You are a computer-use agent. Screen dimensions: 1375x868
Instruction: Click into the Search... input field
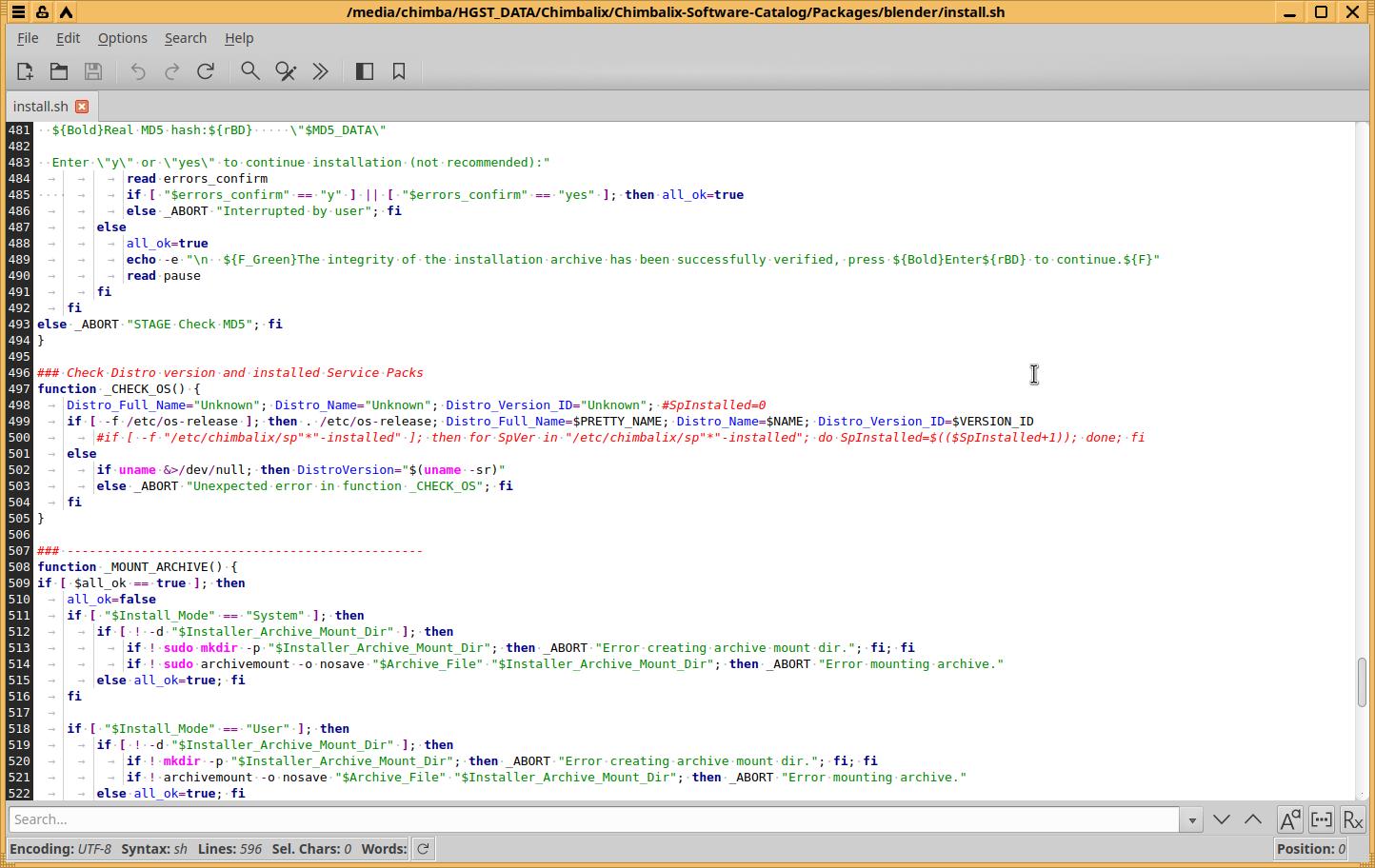click(590, 819)
